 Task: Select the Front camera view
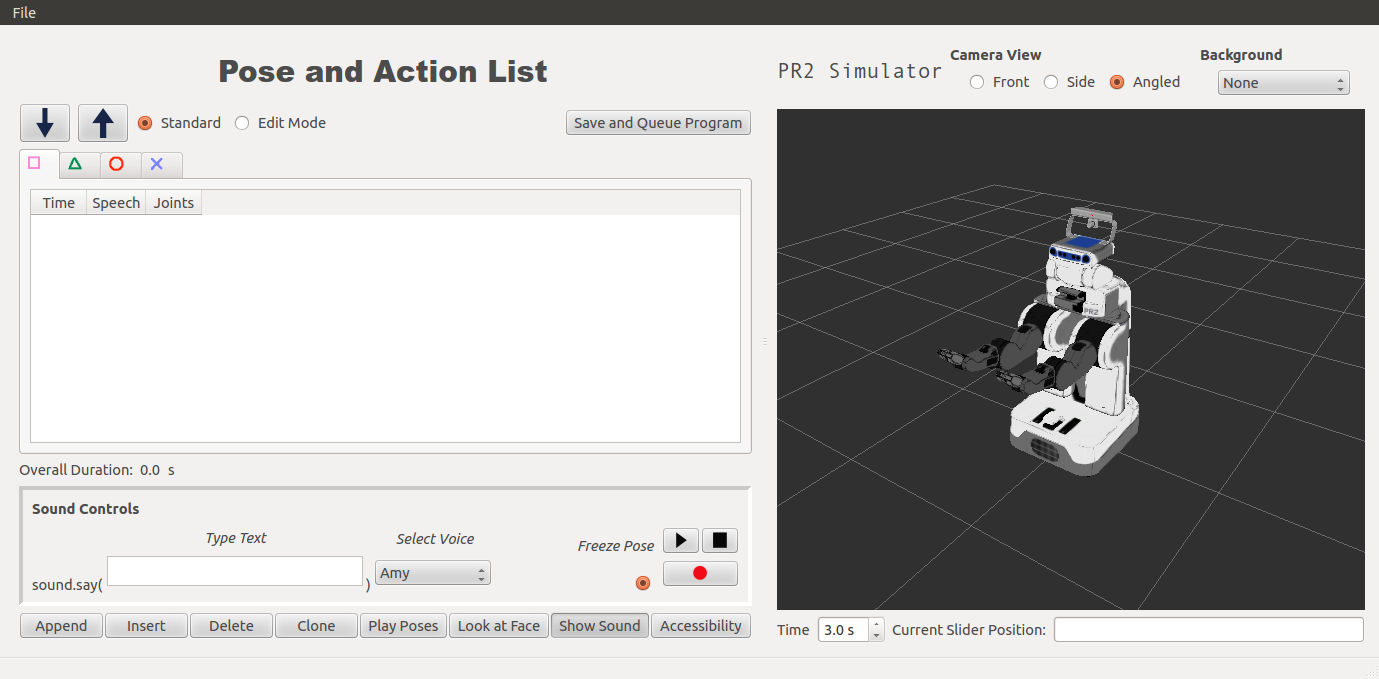click(x=977, y=82)
